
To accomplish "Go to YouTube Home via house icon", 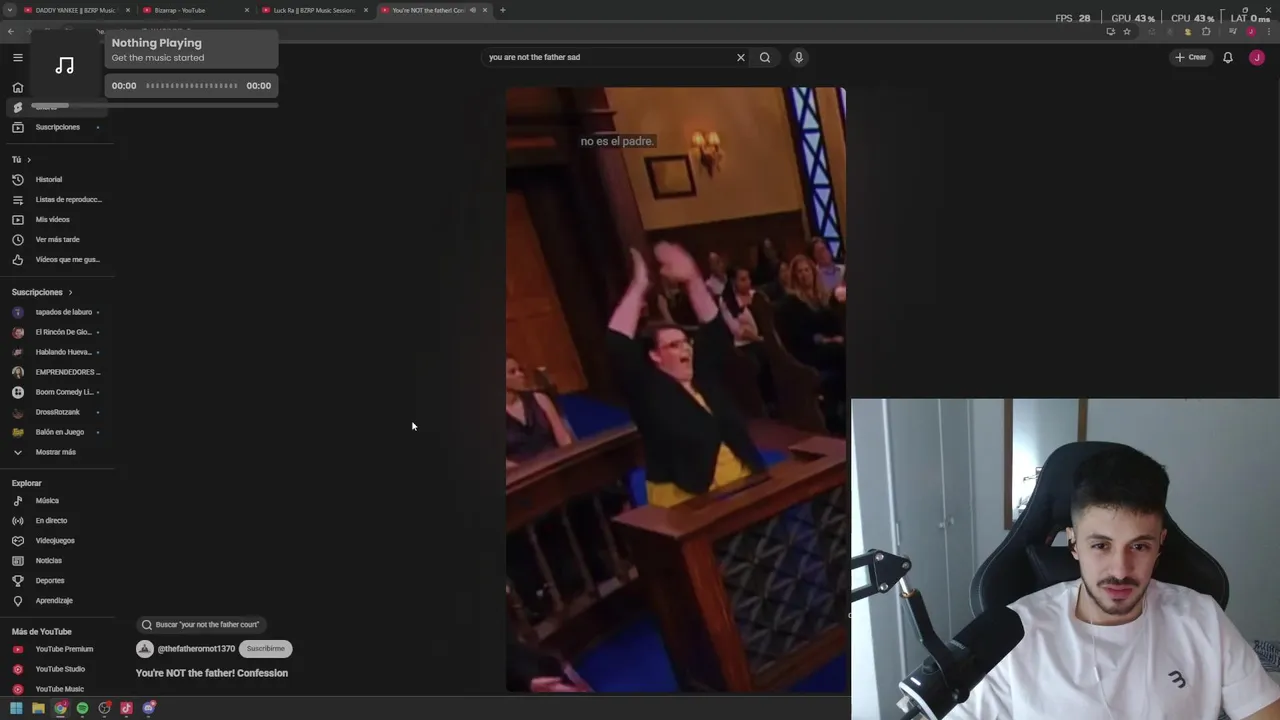I will point(17,87).
